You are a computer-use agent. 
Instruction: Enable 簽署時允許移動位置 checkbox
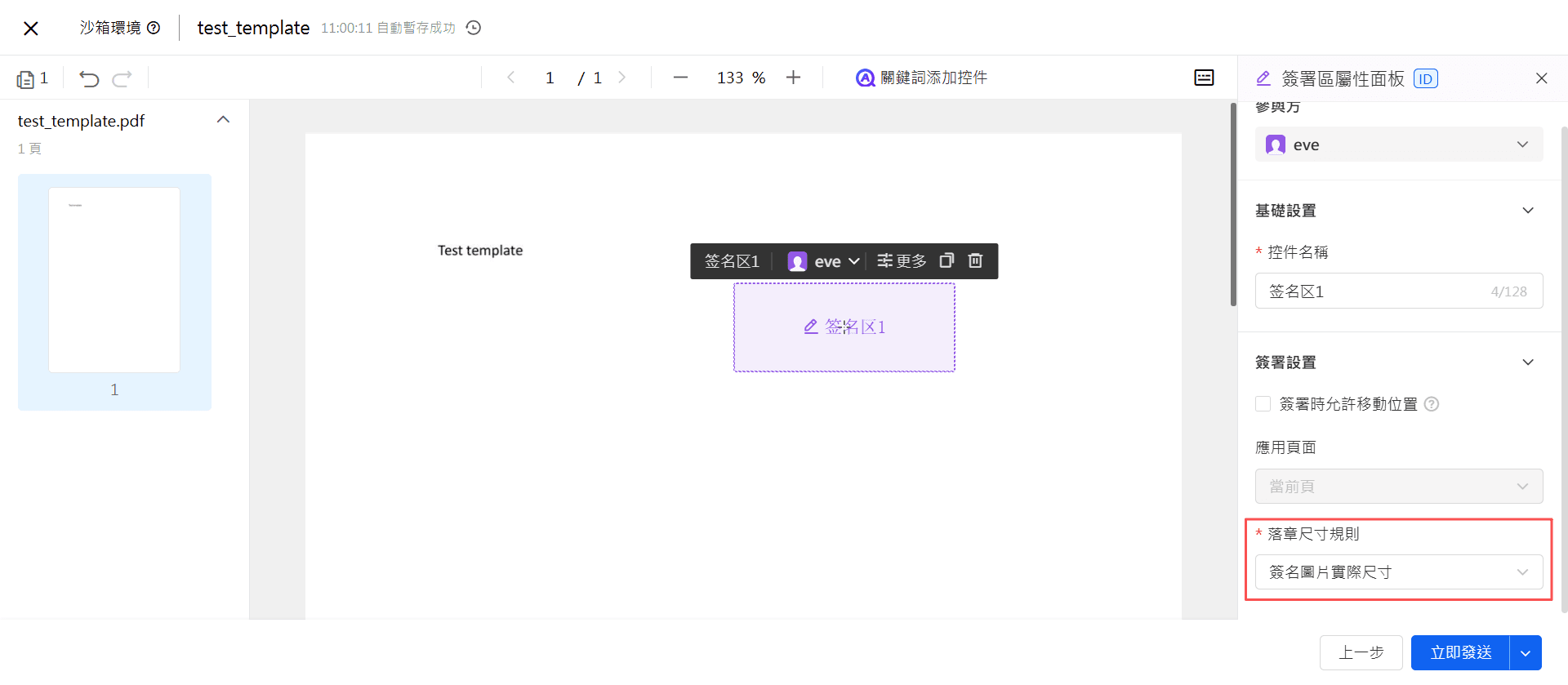point(1263,404)
